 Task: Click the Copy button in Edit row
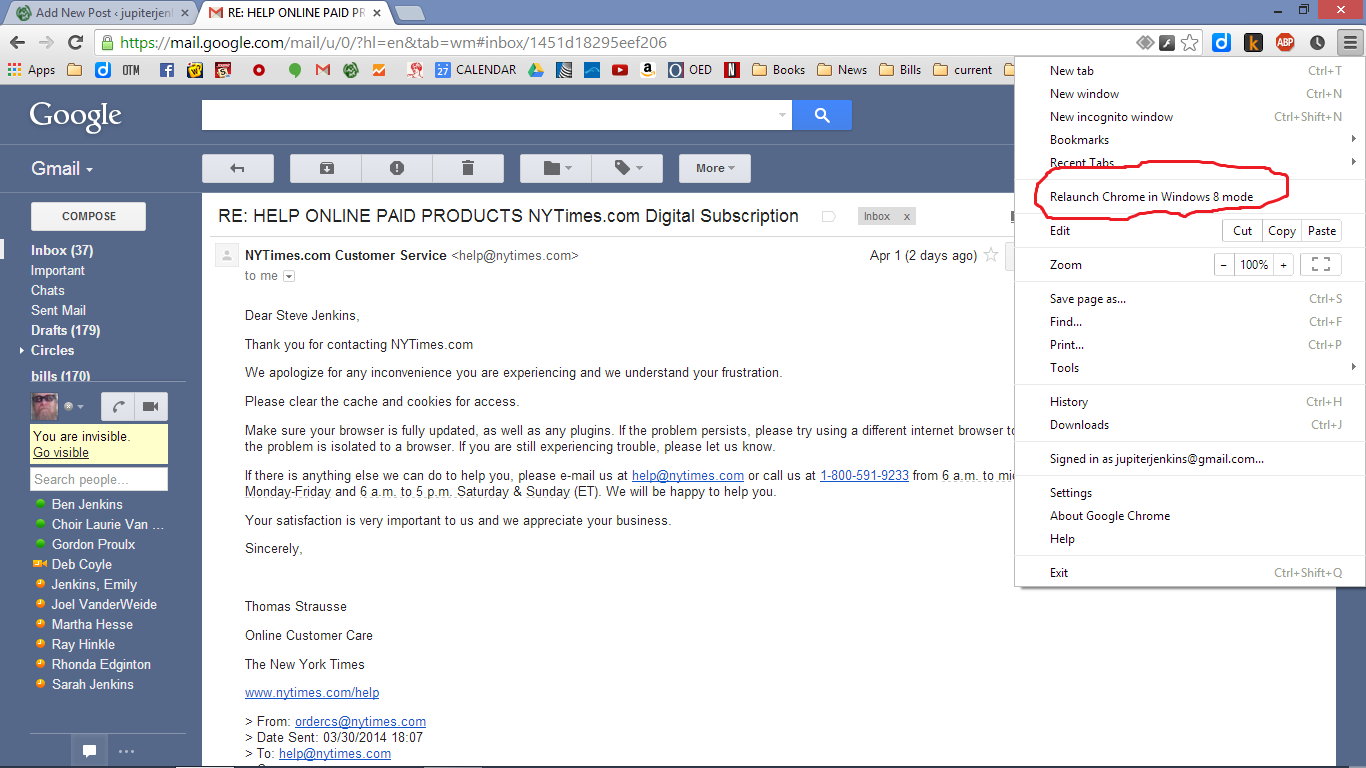[x=1282, y=231]
